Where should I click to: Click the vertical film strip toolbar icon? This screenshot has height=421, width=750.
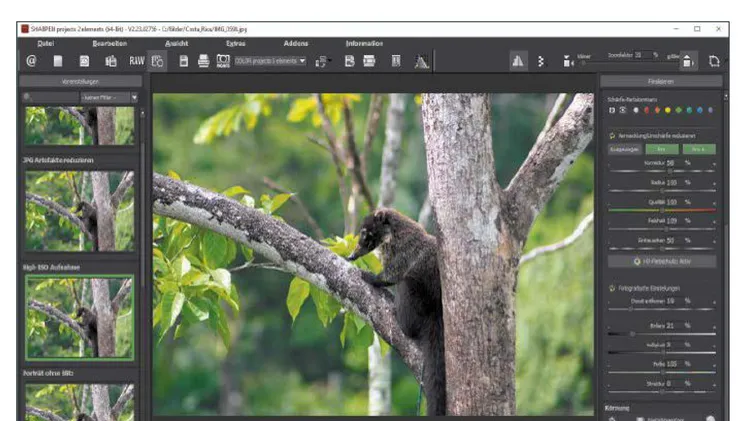tap(396, 61)
